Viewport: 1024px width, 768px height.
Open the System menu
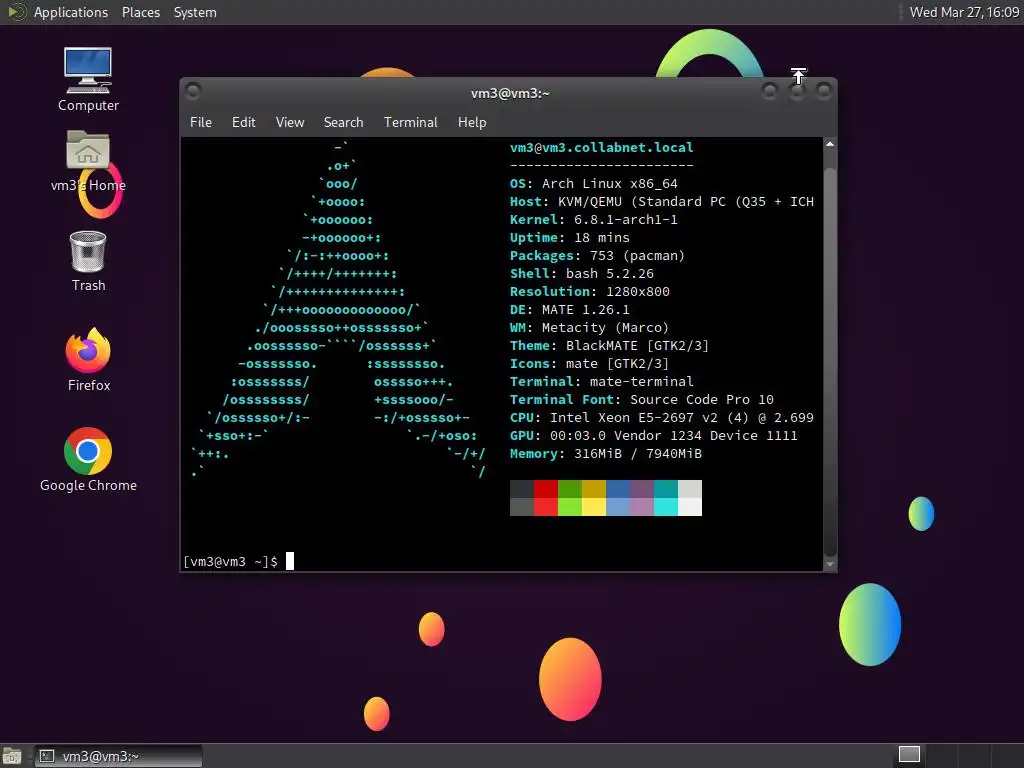195,12
